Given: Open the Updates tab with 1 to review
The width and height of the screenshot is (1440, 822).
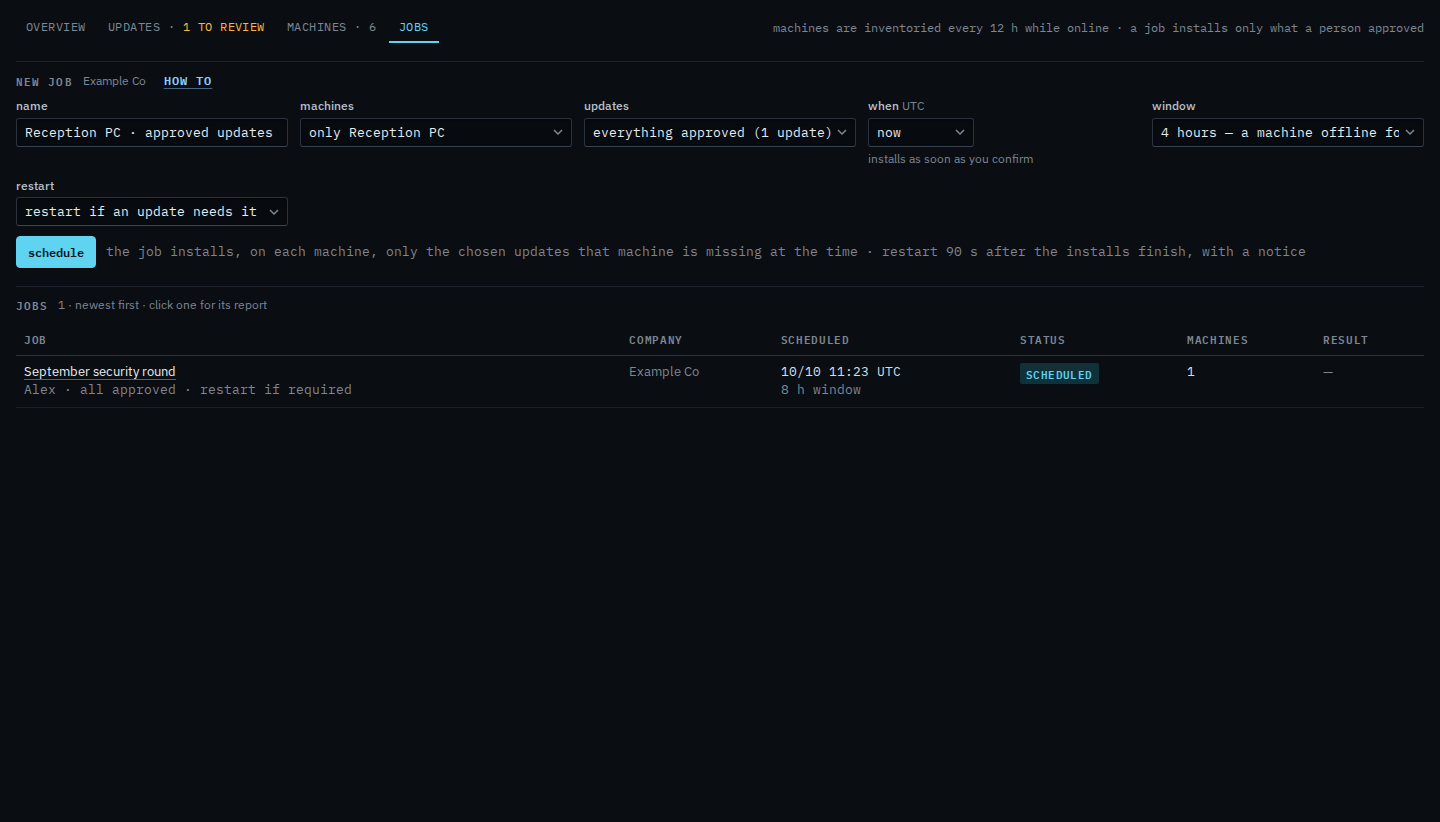Looking at the screenshot, I should click(x=186, y=27).
